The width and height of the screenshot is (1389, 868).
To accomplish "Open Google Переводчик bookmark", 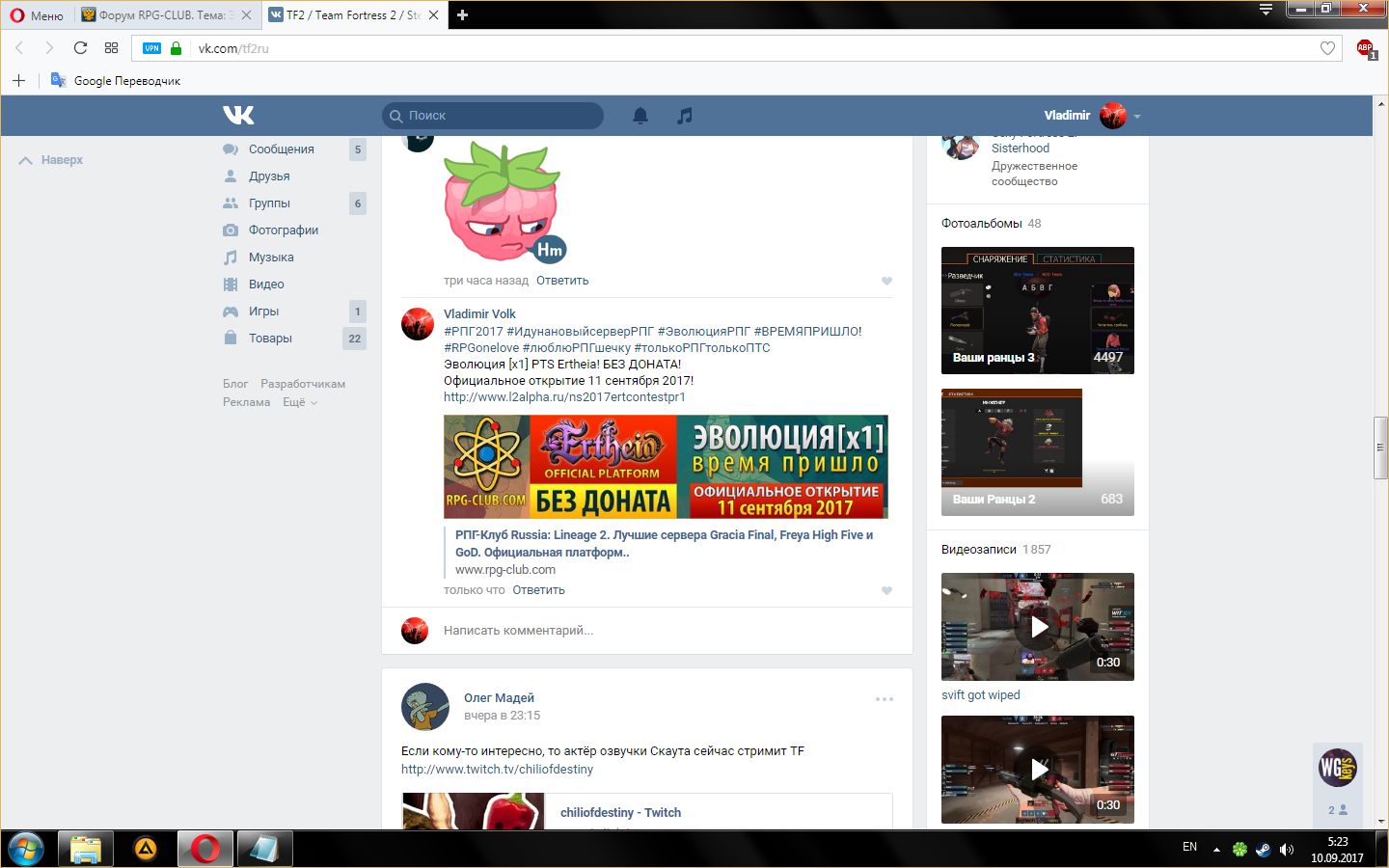I will (116, 81).
